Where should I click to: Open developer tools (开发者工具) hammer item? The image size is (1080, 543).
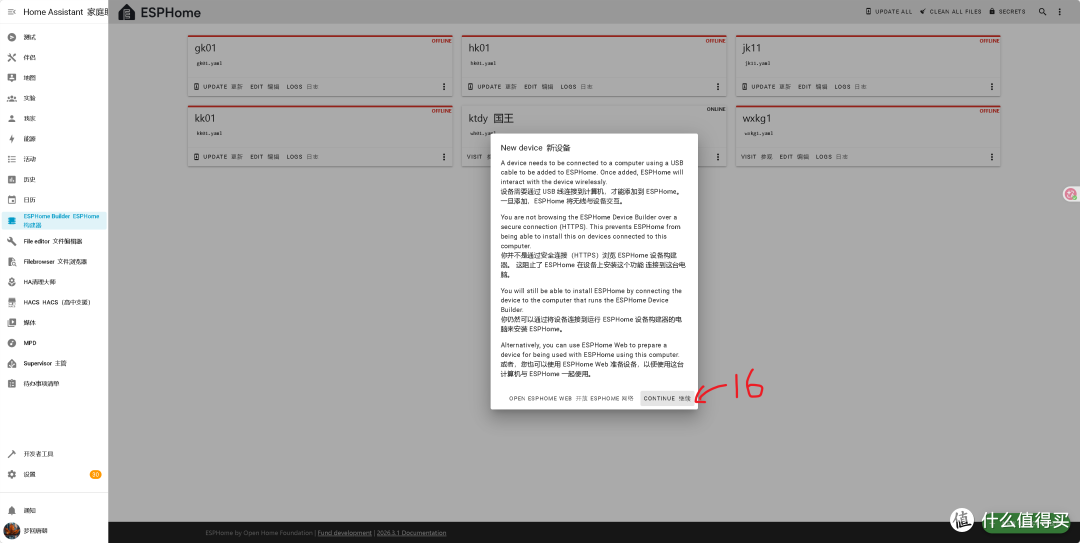[54, 454]
